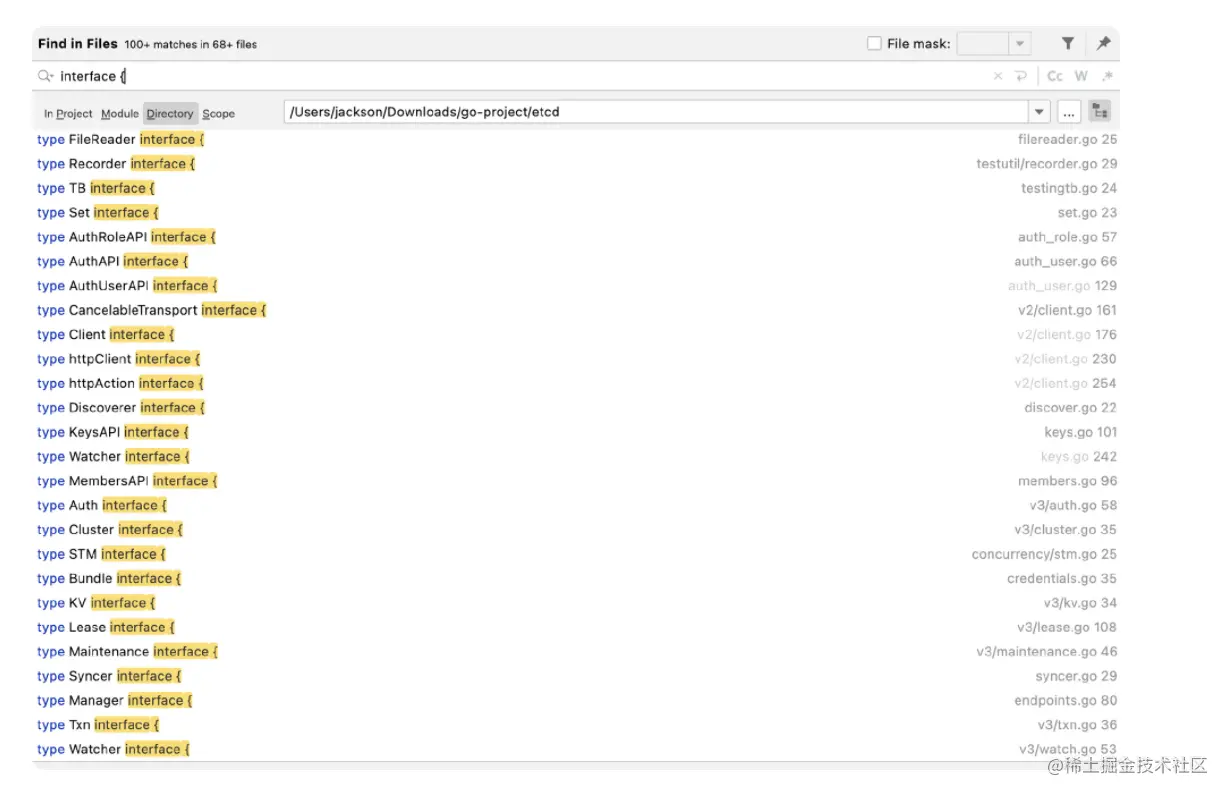Screen dimensions: 1230x798
Task: Expand the directory path dropdown arrow
Action: [1040, 112]
